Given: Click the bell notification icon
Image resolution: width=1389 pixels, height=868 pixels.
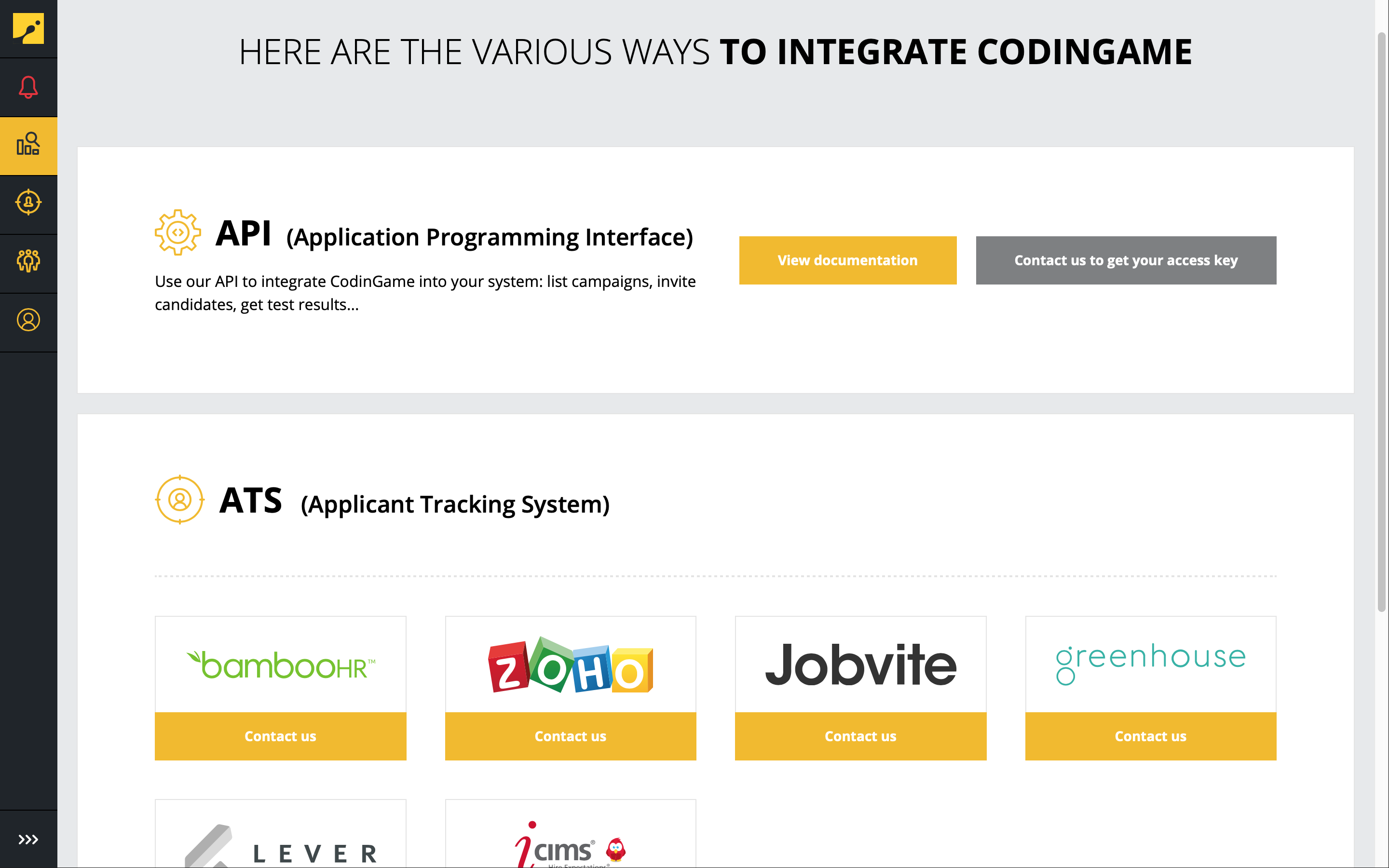Looking at the screenshot, I should pos(28,88).
